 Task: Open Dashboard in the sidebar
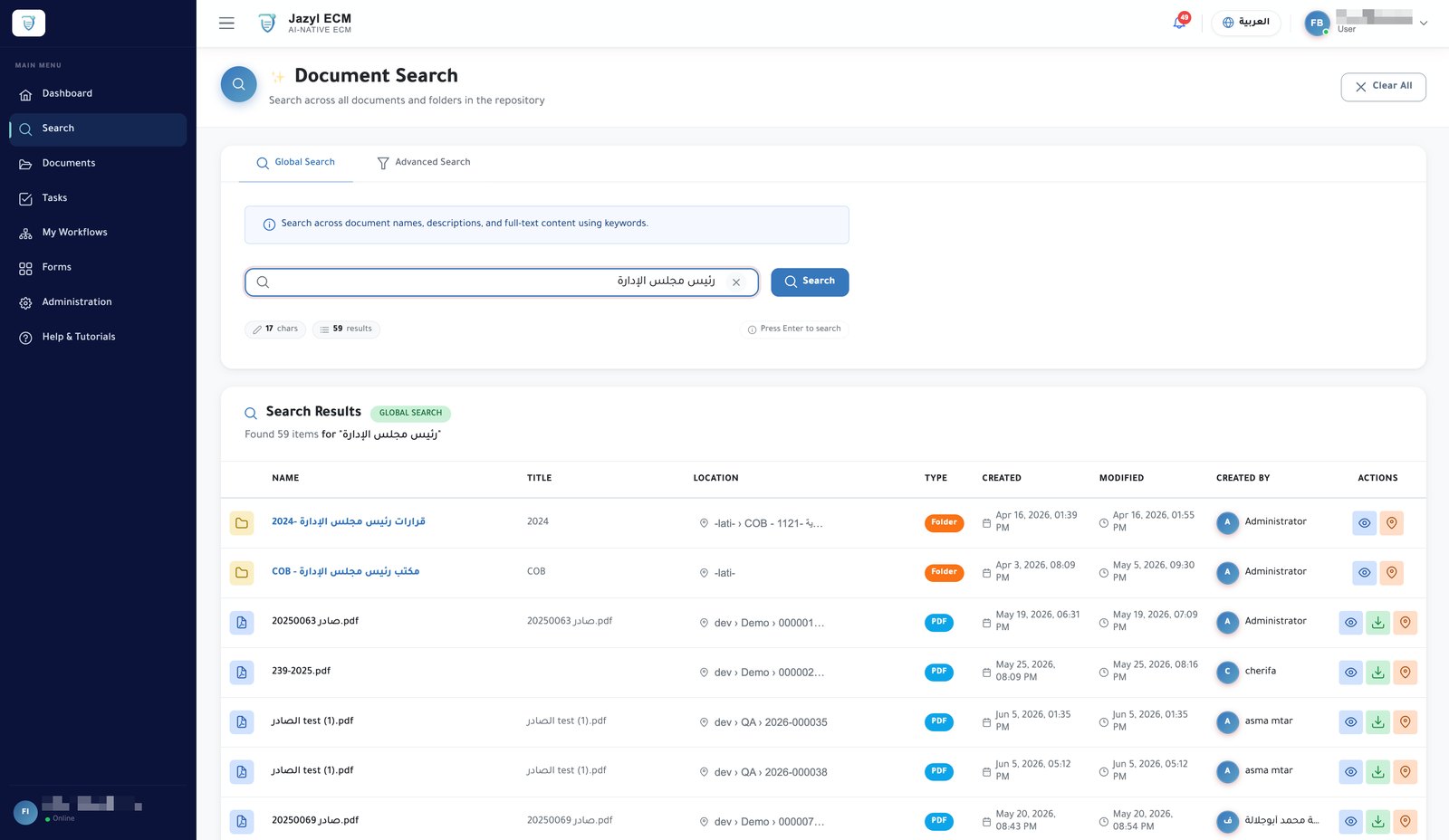pos(98,94)
